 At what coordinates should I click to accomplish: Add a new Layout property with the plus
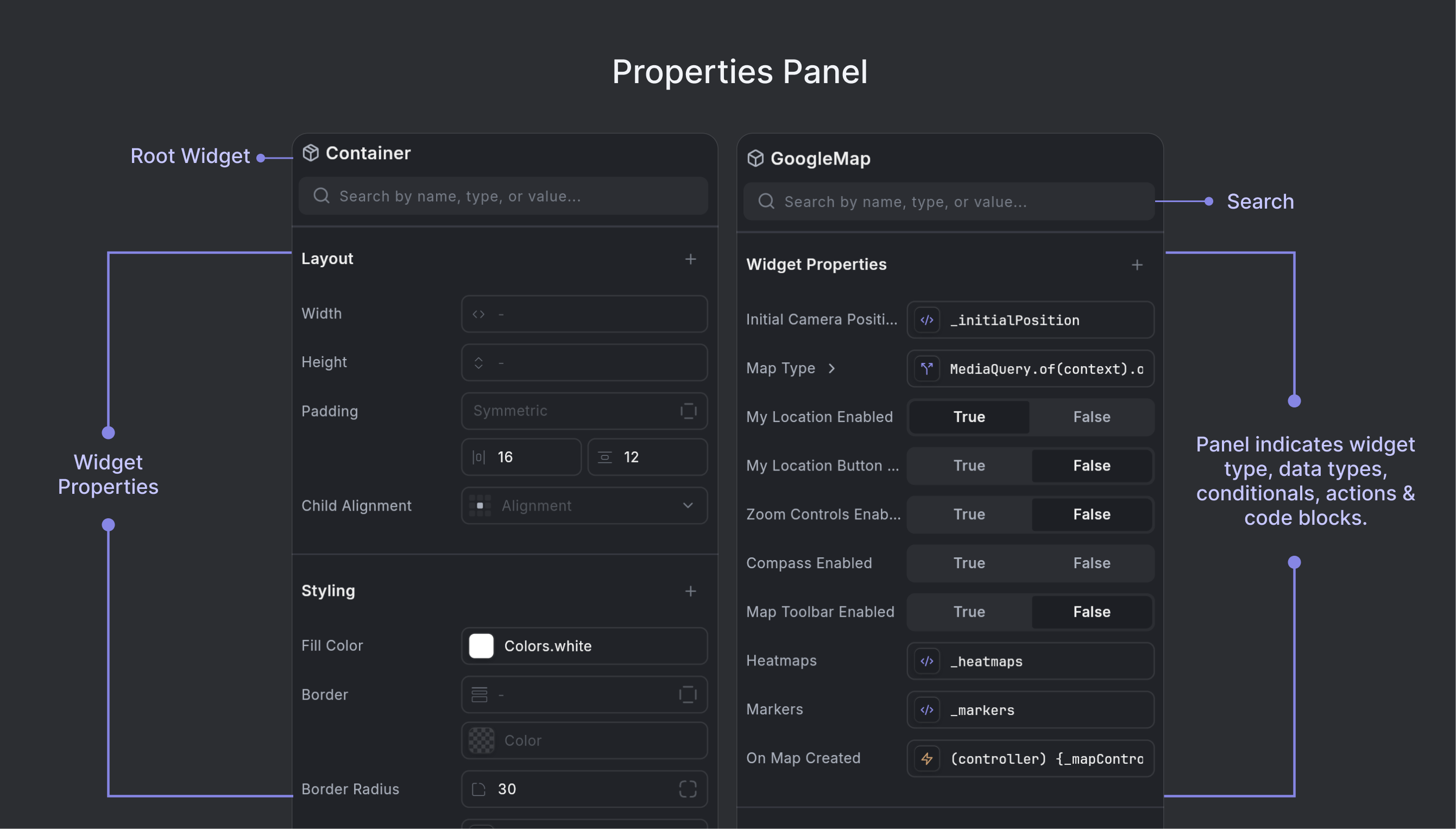(690, 259)
